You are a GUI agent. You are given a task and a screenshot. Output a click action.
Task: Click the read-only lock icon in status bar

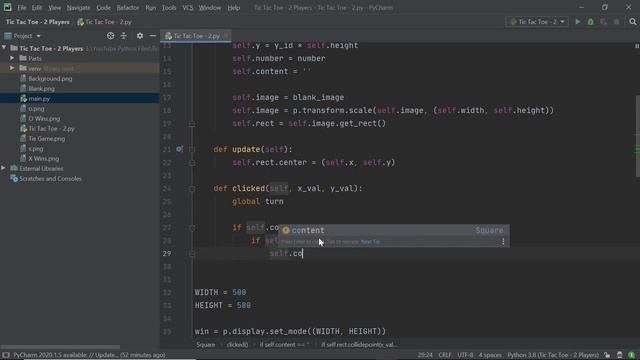pos(607,355)
